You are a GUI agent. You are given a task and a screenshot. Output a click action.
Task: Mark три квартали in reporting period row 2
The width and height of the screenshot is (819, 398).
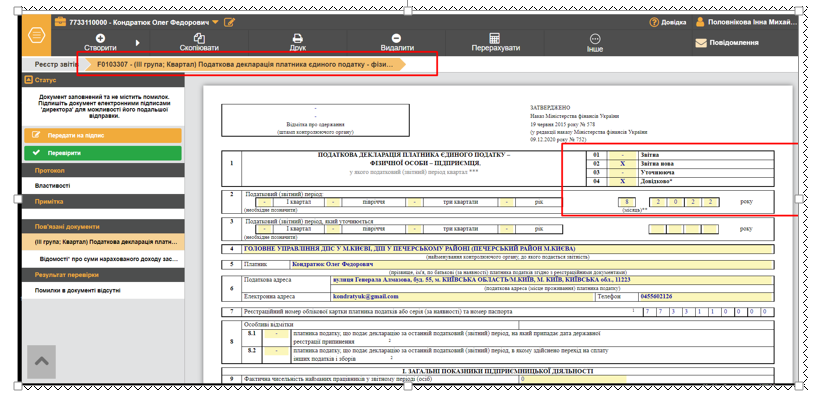pyautogui.click(x=416, y=202)
